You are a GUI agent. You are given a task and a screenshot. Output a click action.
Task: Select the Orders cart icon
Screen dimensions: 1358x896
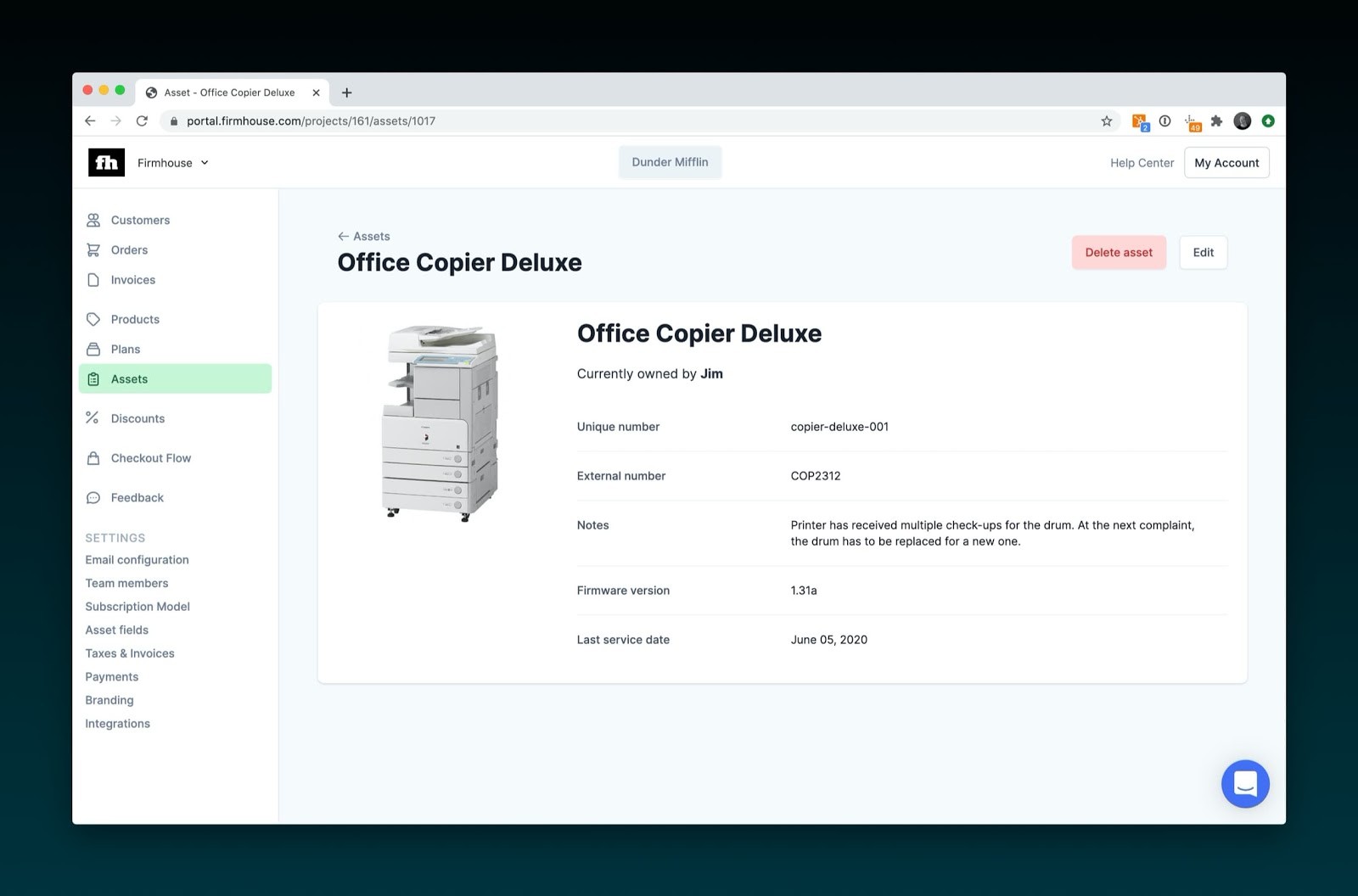[x=93, y=249]
